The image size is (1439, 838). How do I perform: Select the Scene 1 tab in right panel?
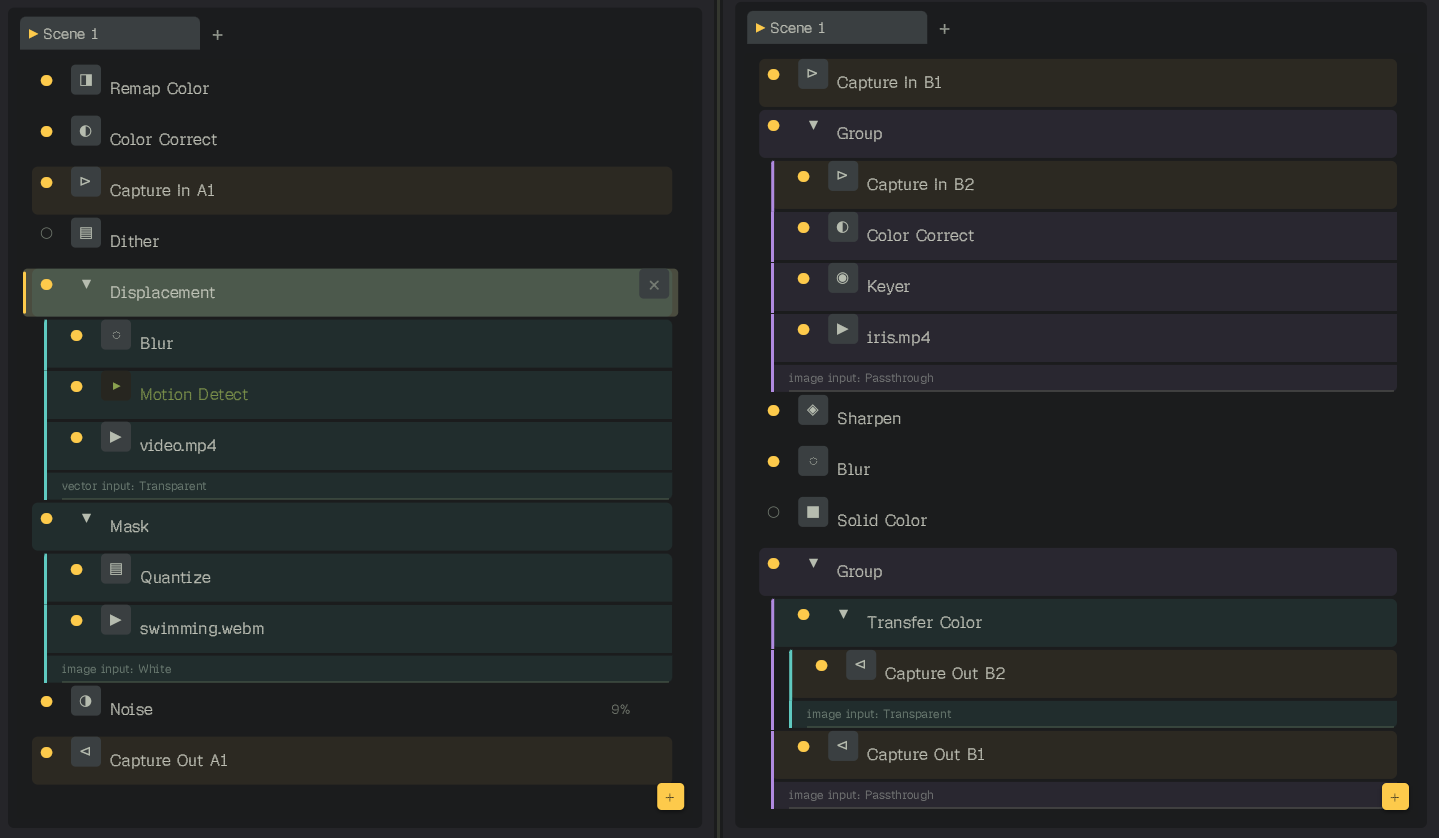click(837, 28)
